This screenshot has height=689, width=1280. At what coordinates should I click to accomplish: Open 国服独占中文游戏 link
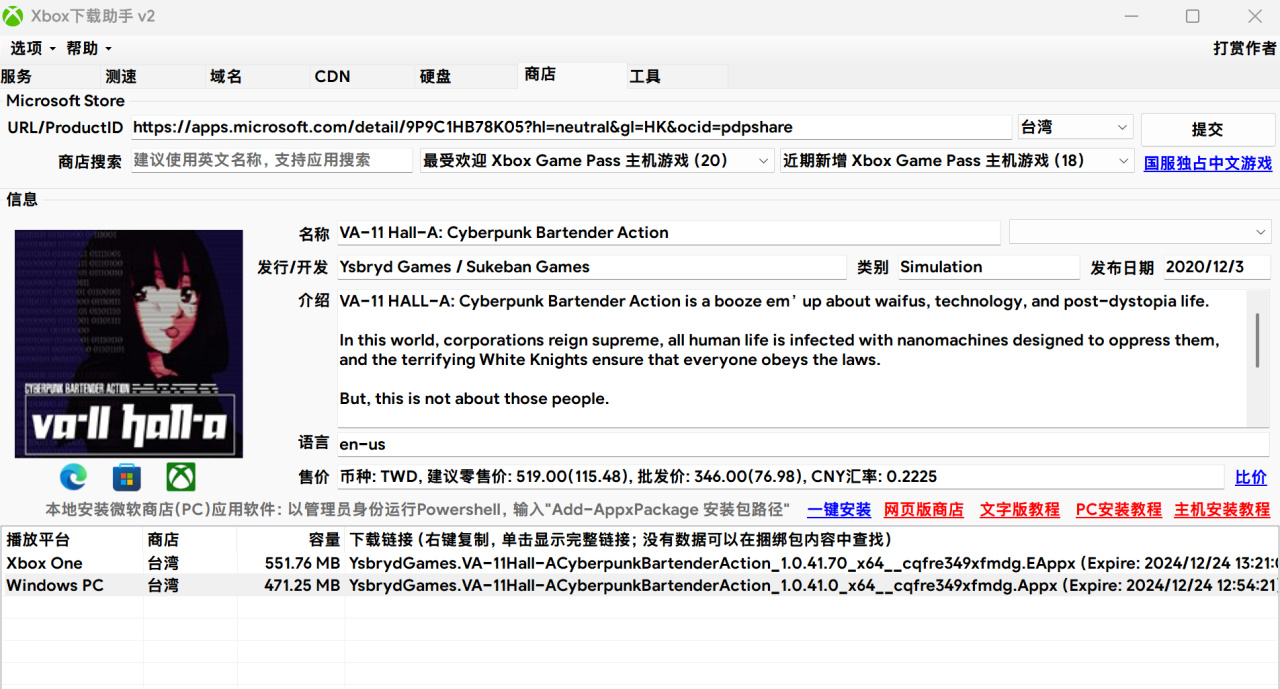point(1208,163)
